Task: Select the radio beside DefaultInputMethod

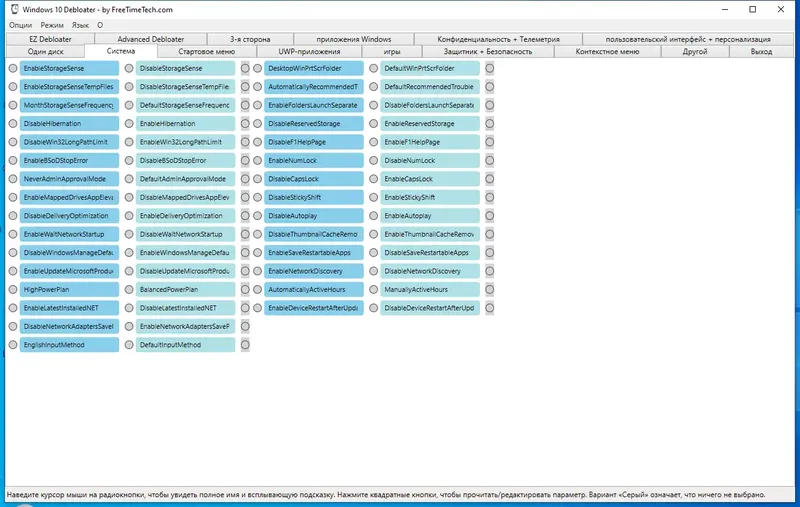Action: (x=129, y=345)
